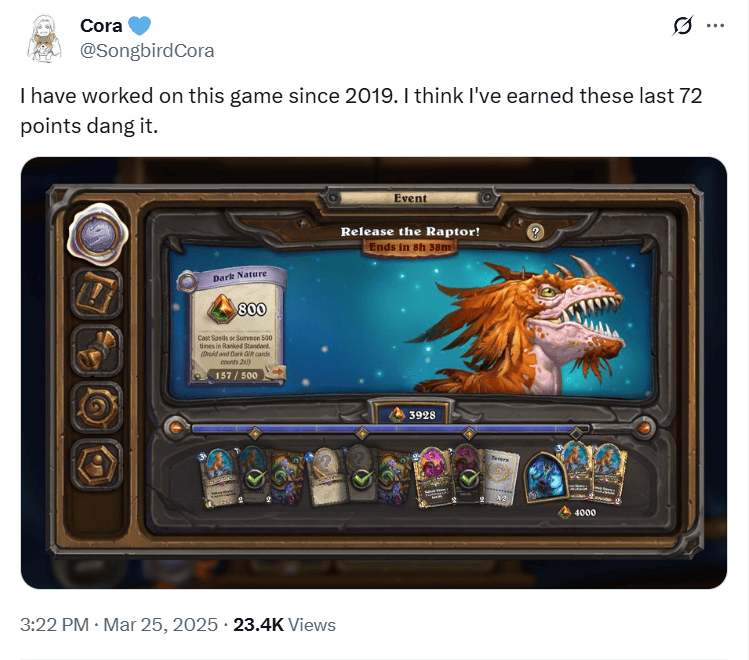Click the Cora display name

(101, 25)
